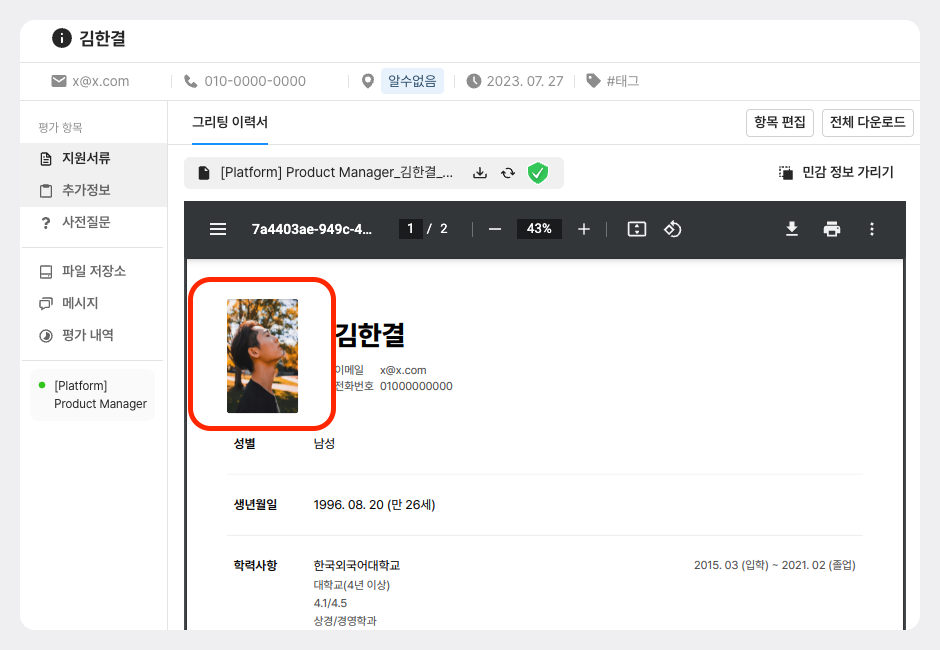Screen dimensions: 940x650
Task: Click the 김한결 page title
Action: 103,38
